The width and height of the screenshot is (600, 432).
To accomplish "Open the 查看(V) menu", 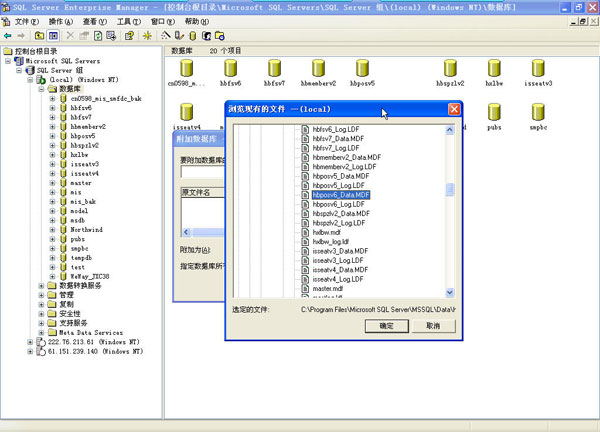I will tap(95, 22).
